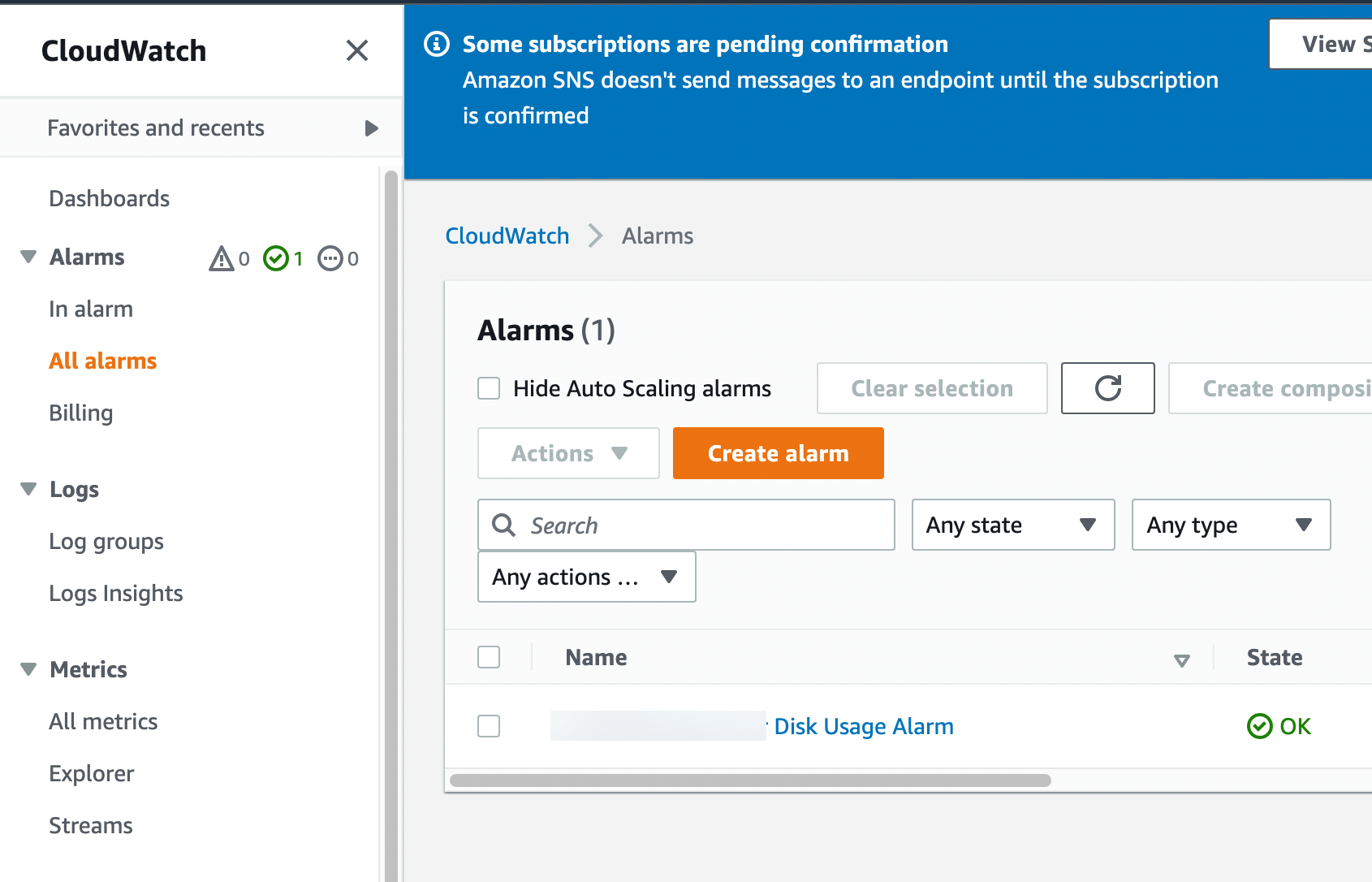1372x882 pixels.
Task: Enable Hide Auto Scaling alarms
Action: [x=488, y=388]
